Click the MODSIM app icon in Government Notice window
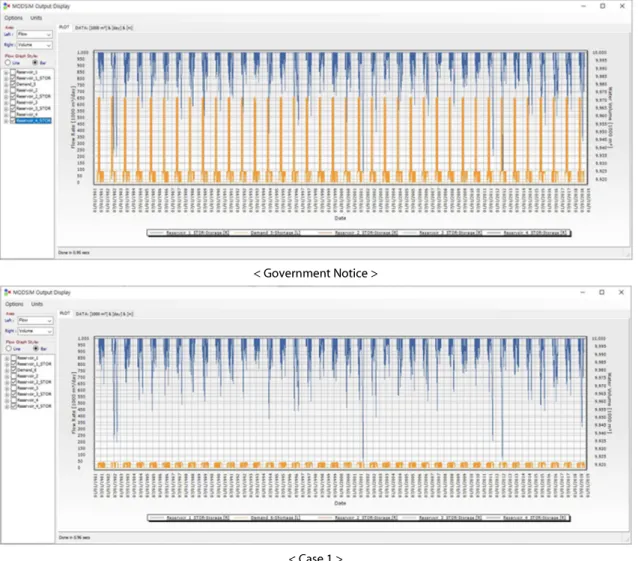This screenshot has width=638, height=561. coord(7,6)
